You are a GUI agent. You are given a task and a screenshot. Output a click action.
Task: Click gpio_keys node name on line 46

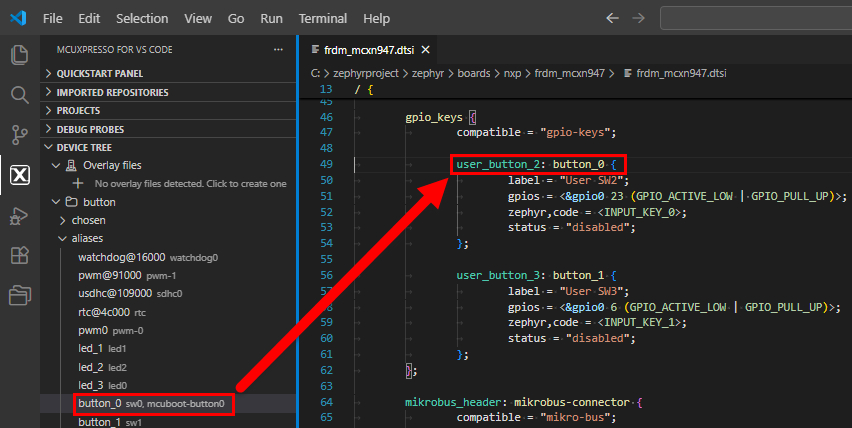[434, 117]
